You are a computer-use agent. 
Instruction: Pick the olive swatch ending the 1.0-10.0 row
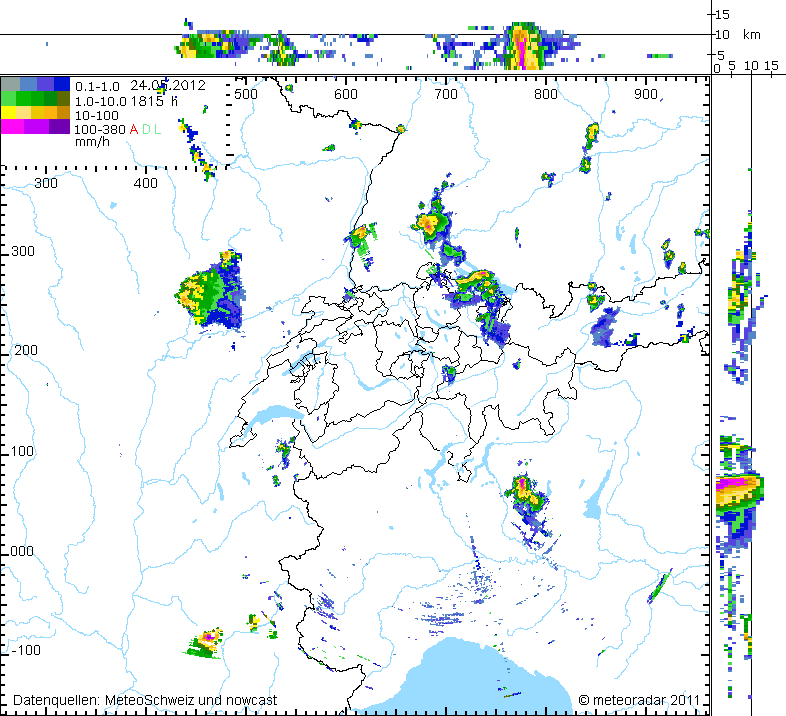[x=63, y=99]
